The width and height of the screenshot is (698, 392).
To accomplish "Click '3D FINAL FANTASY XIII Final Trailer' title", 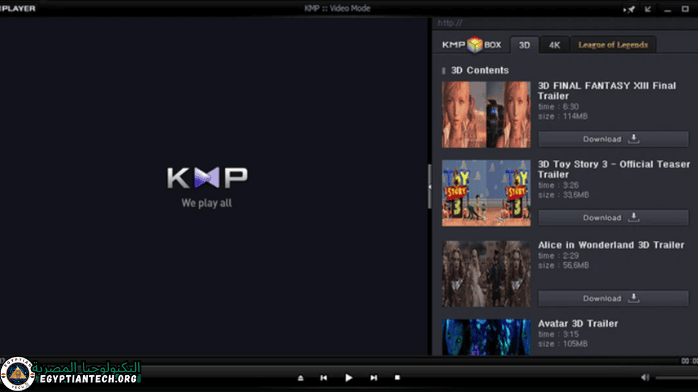I will point(607,91).
